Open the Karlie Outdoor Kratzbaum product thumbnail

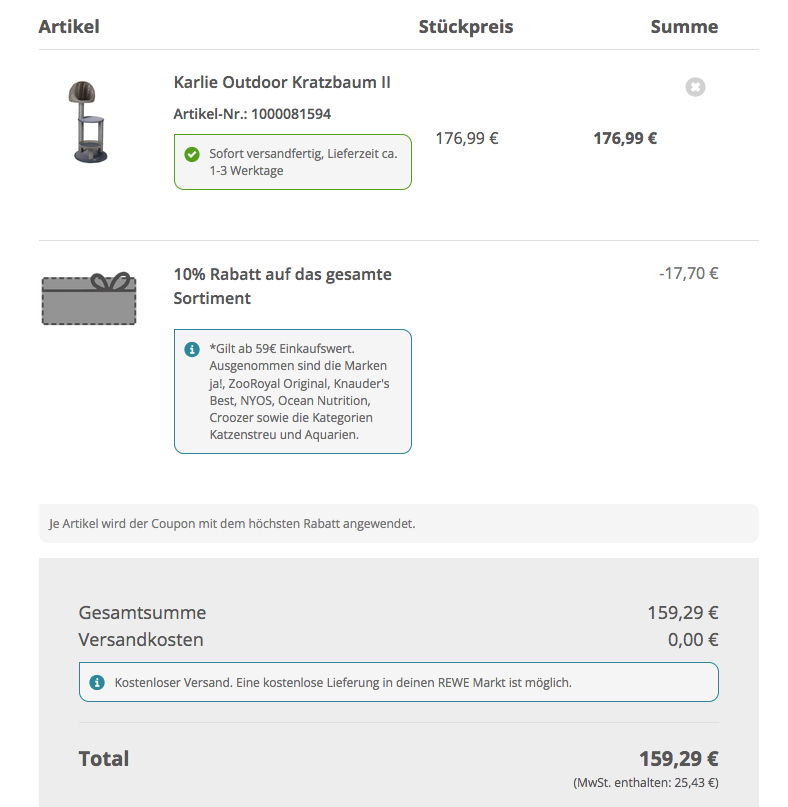(89, 121)
